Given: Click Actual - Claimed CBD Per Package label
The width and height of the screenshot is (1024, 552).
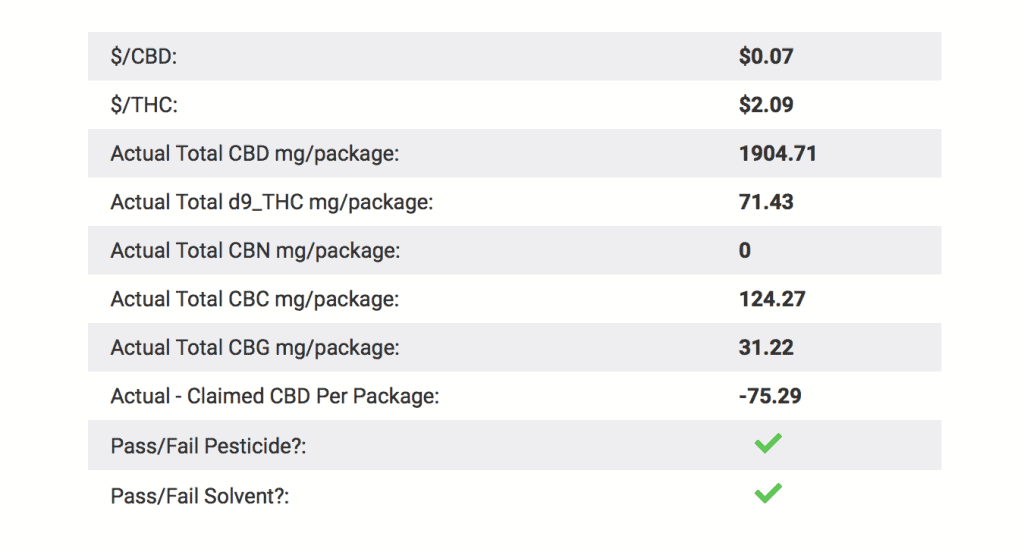Looking at the screenshot, I should (x=275, y=396).
